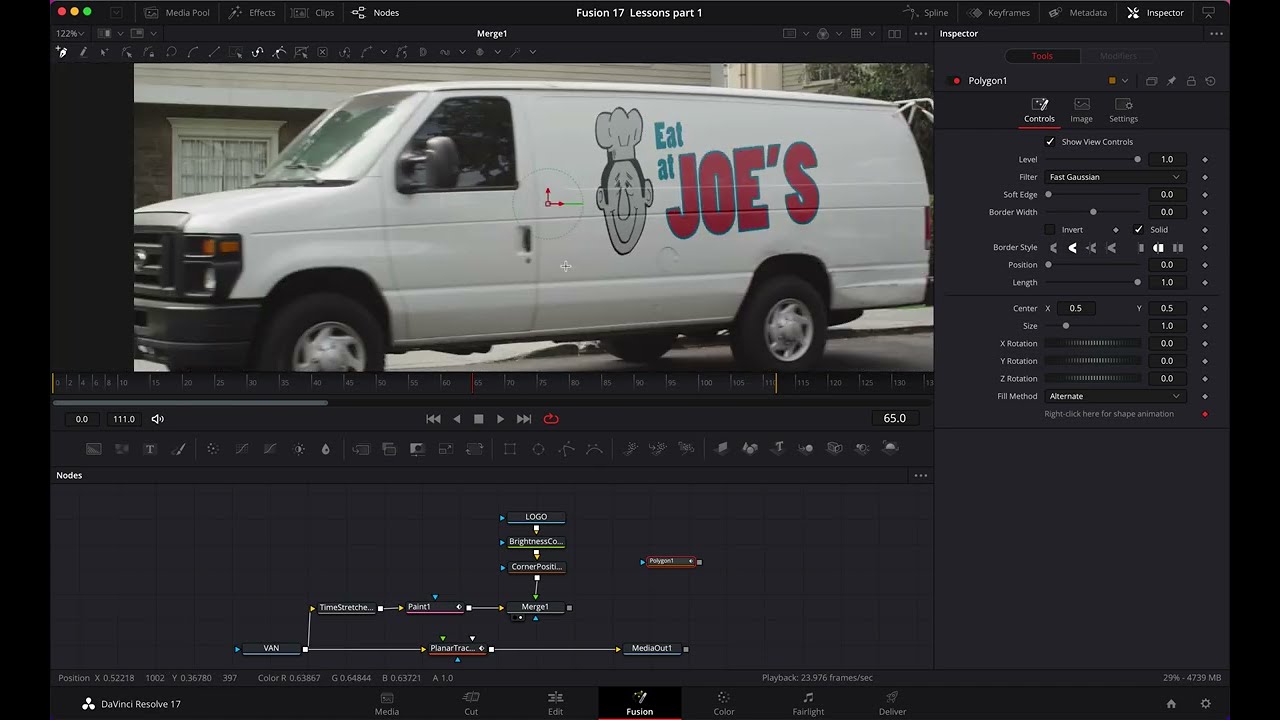Open Inspector panel options menu (three dots)
1280x720 pixels.
(1216, 34)
